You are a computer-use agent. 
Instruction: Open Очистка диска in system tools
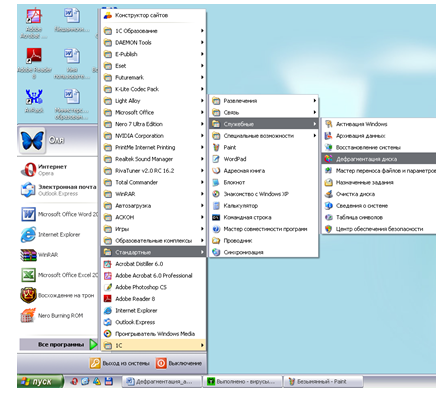379,194
